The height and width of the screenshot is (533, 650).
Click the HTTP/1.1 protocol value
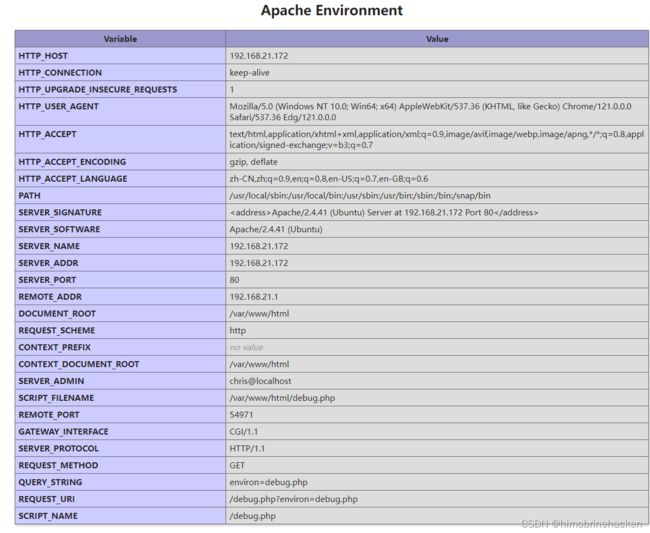pyautogui.click(x=247, y=449)
